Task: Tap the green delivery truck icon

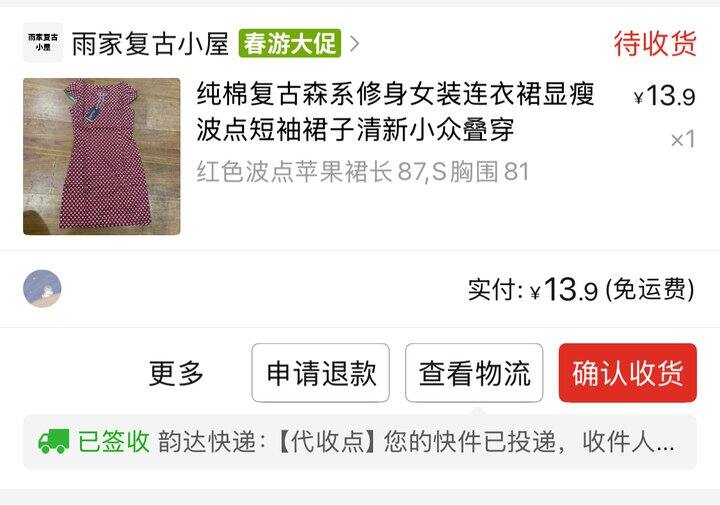Action: pyautogui.click(x=54, y=442)
